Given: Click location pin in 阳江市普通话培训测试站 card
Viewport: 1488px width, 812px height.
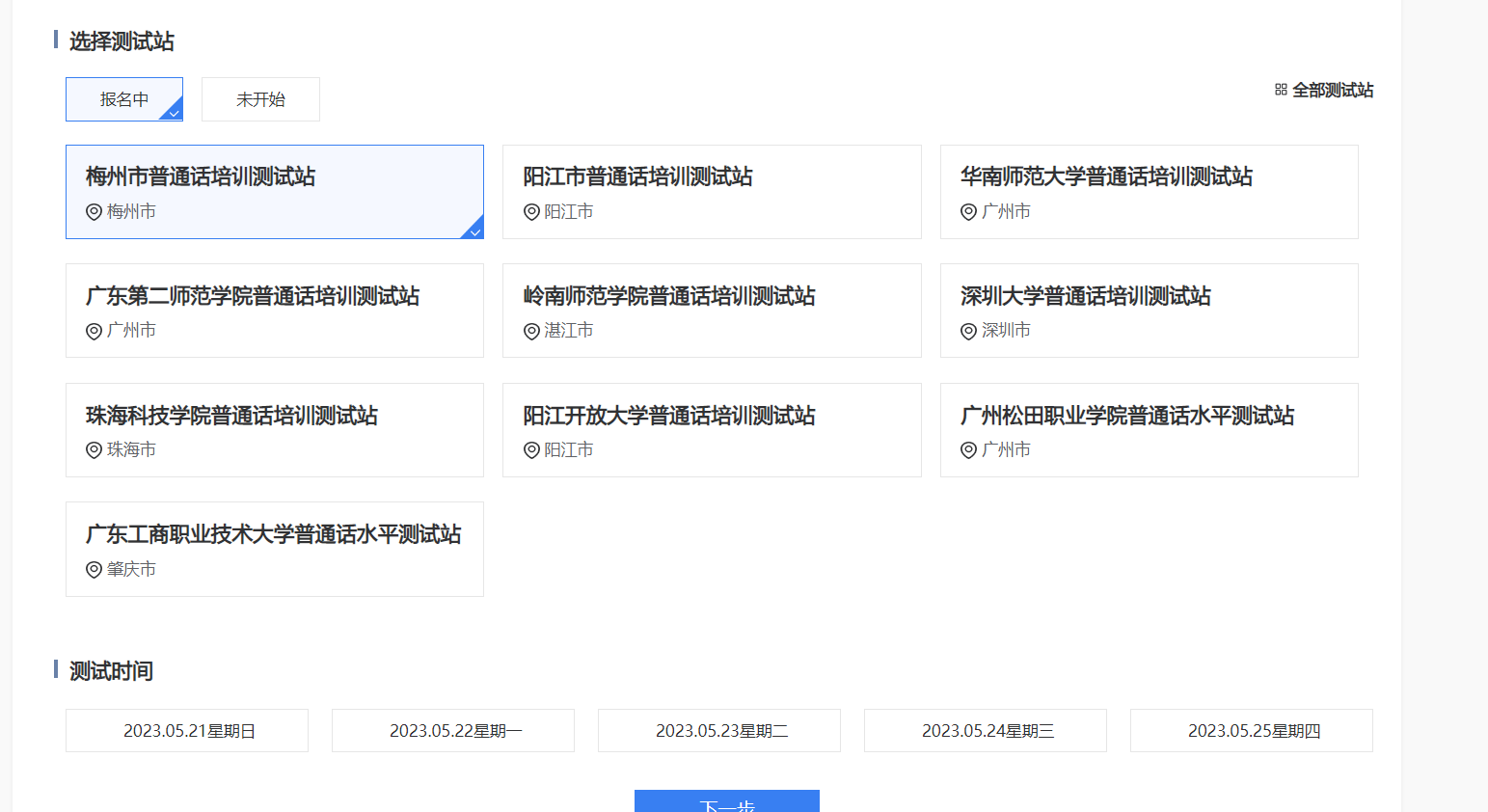Looking at the screenshot, I should click(x=531, y=212).
